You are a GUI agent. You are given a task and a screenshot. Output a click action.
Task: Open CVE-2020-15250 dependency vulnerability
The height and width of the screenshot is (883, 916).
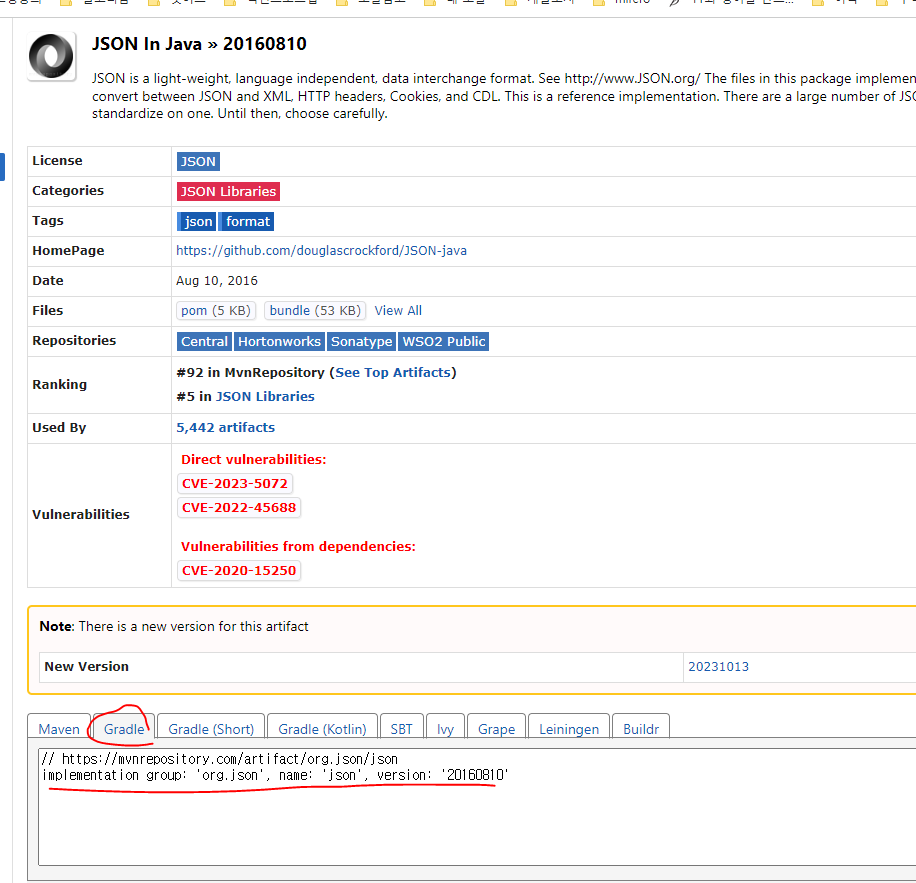(239, 571)
